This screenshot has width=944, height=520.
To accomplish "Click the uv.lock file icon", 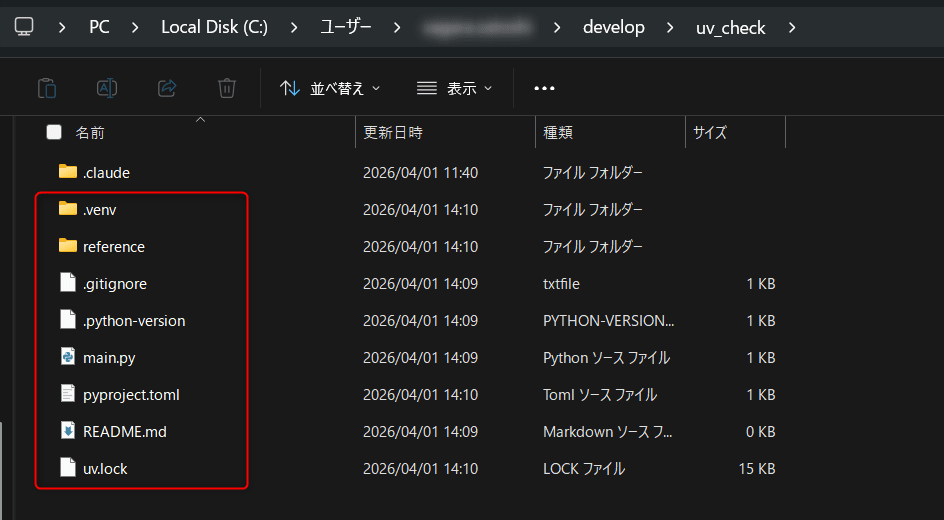I will (68, 468).
